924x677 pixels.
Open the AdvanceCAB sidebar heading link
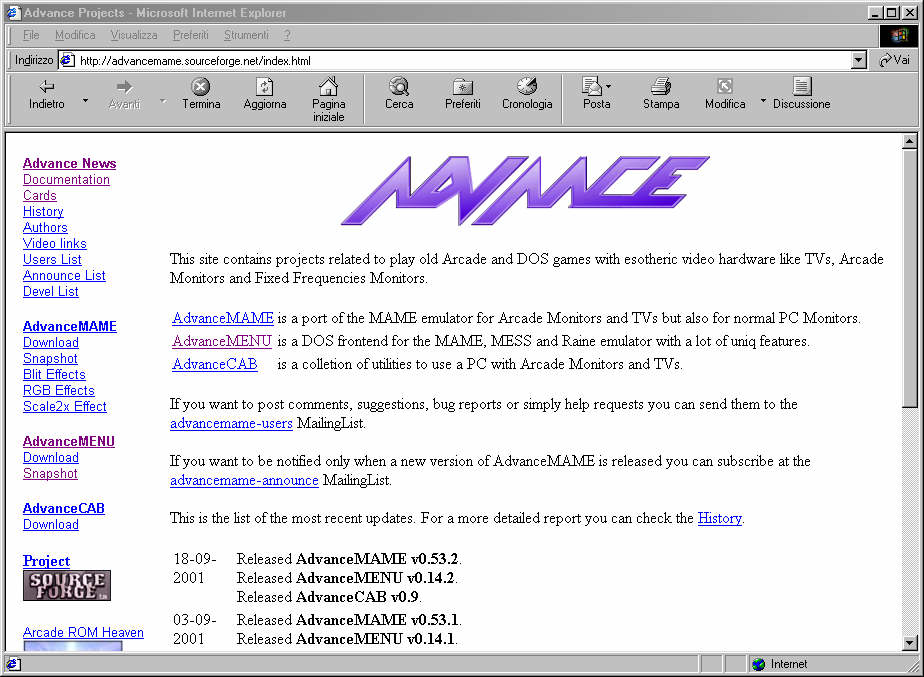64,508
